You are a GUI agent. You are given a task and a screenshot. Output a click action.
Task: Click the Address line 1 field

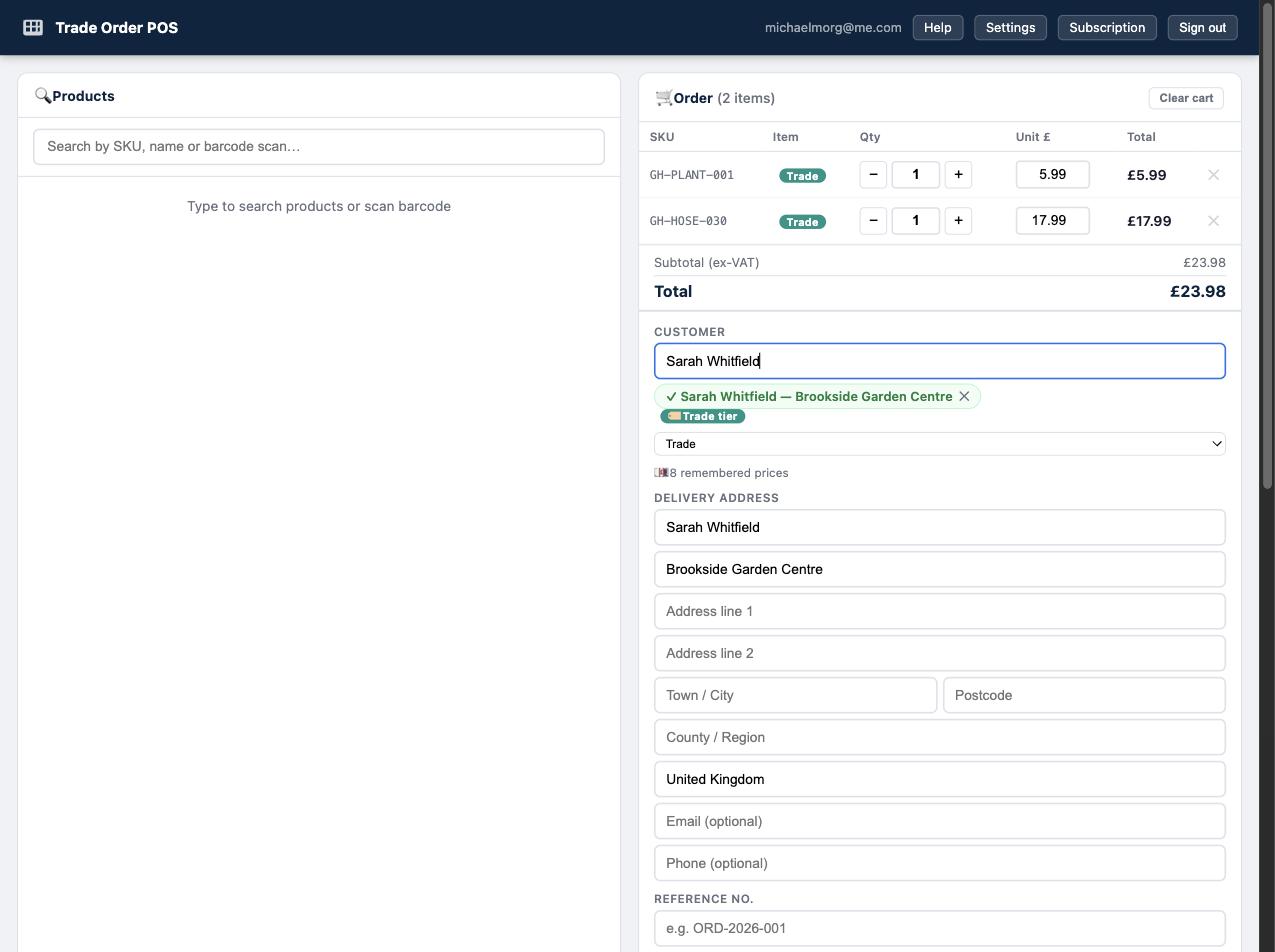940,611
